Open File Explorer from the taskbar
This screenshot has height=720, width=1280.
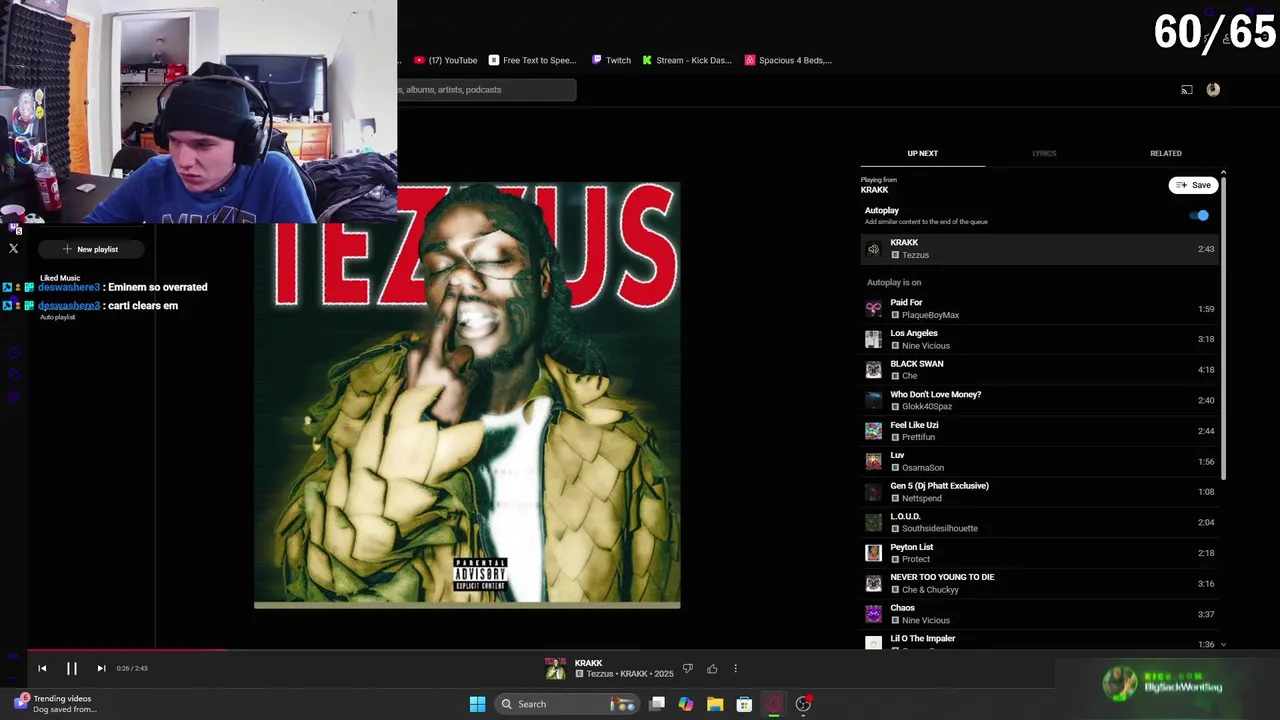pyautogui.click(x=715, y=704)
